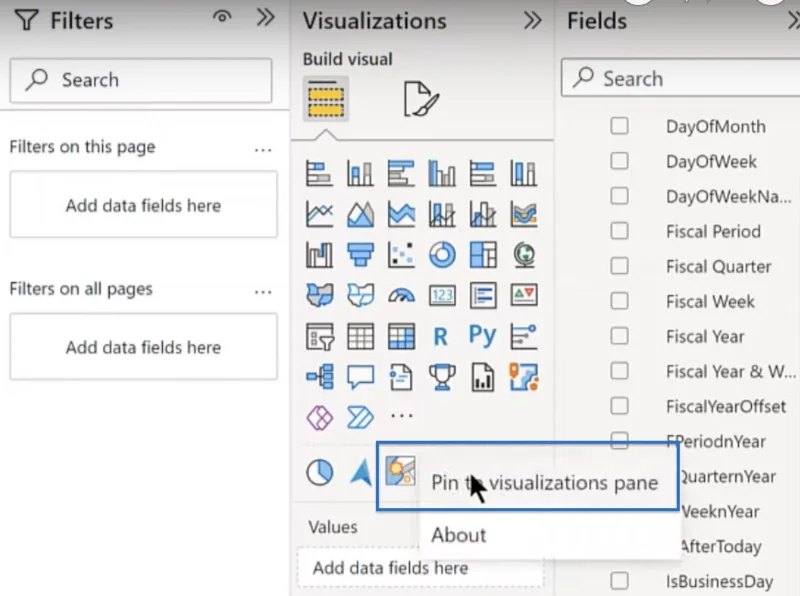The width and height of the screenshot is (800, 596).
Task: Select the Key influencers visual
Action: (523, 336)
